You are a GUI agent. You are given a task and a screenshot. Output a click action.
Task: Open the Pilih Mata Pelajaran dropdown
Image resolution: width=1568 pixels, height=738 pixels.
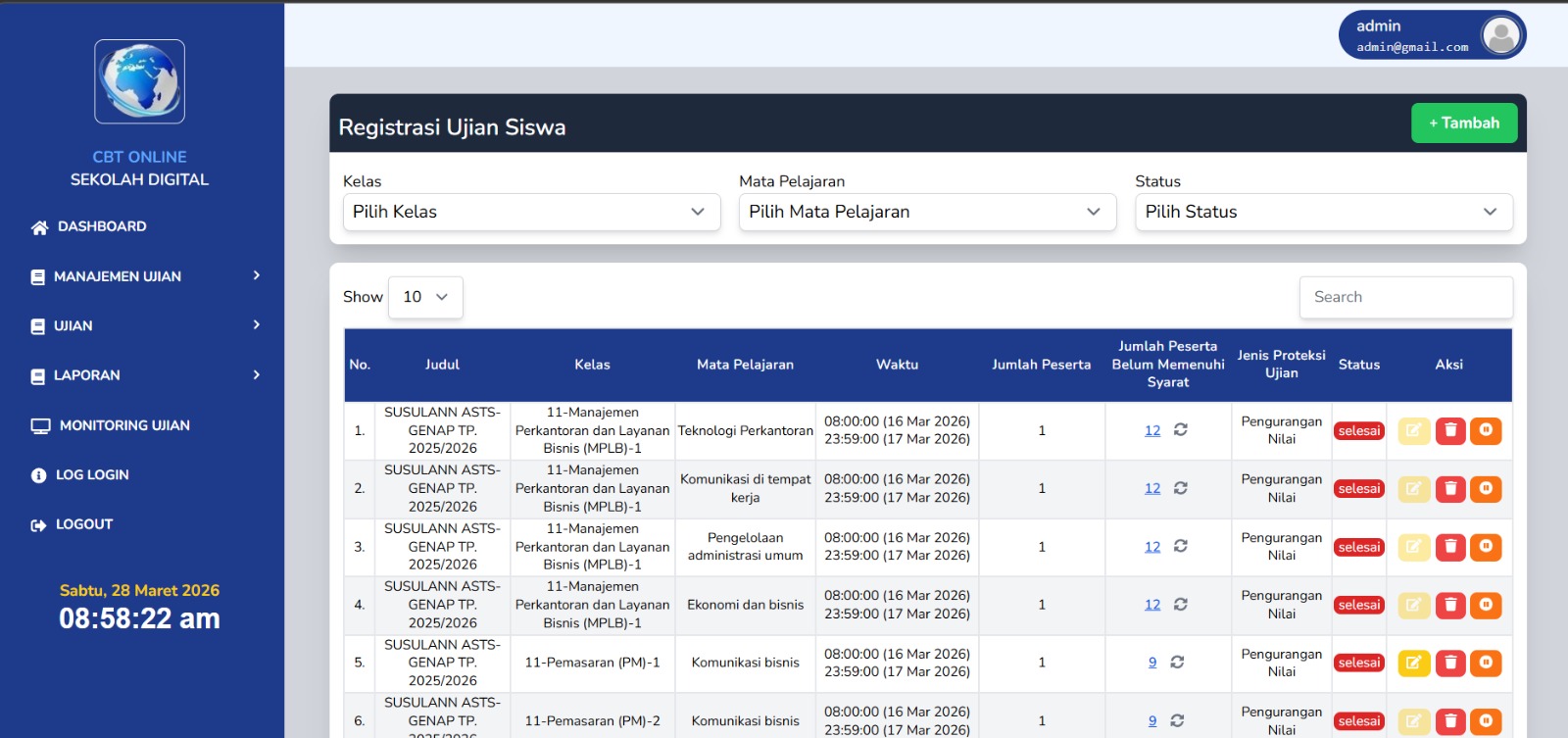pyautogui.click(x=927, y=212)
